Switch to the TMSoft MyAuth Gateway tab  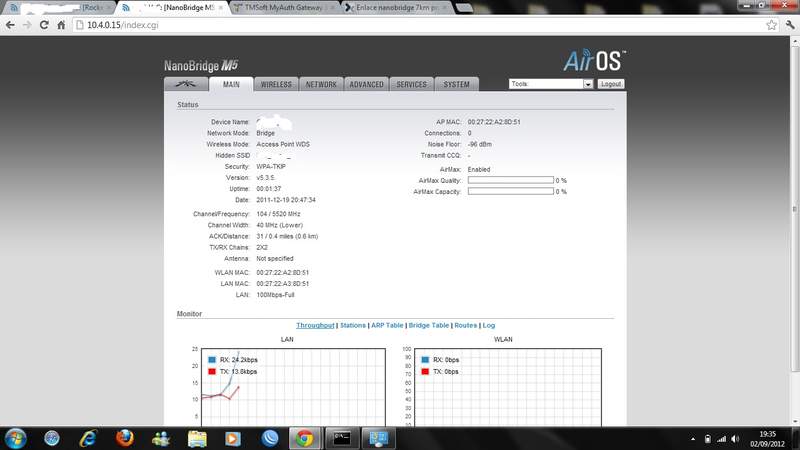tap(285, 8)
